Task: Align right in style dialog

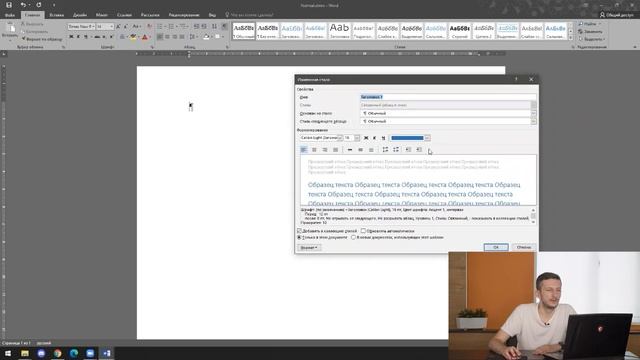Action: pos(325,150)
